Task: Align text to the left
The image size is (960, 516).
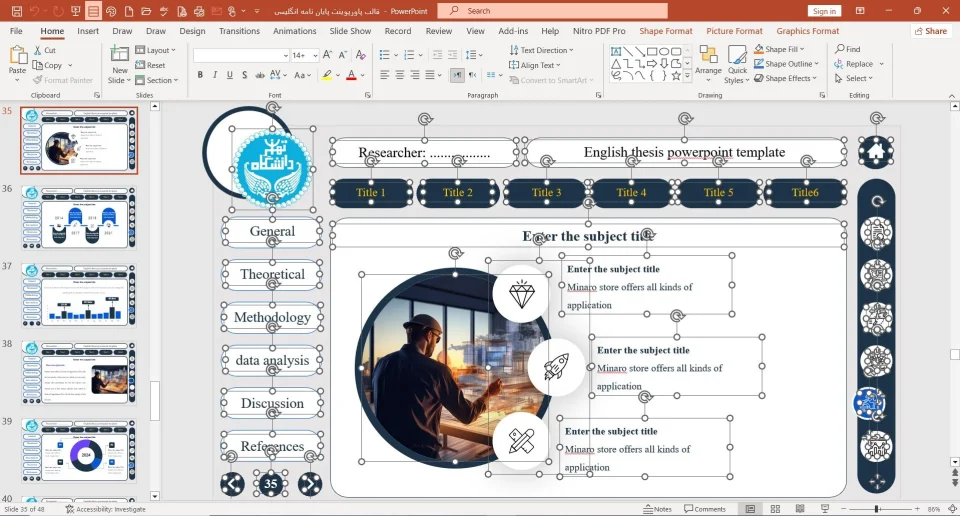Action: (x=384, y=75)
